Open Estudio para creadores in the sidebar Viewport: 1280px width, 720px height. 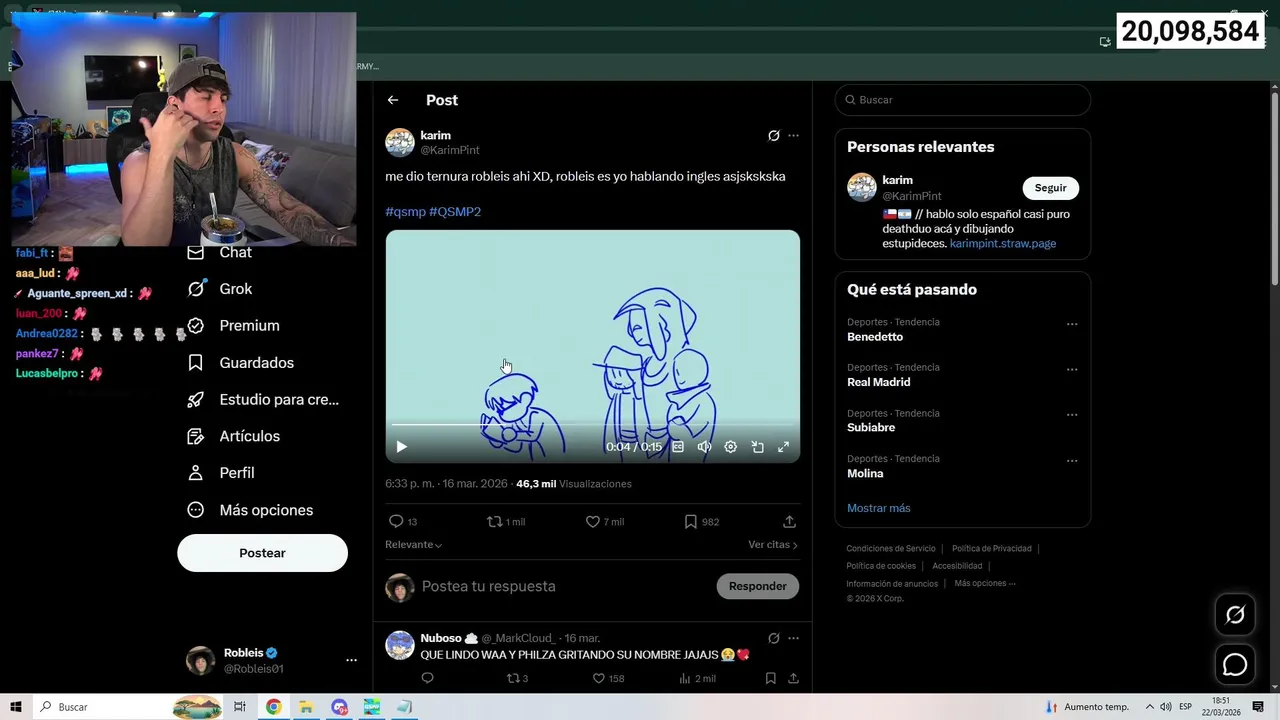(x=263, y=400)
